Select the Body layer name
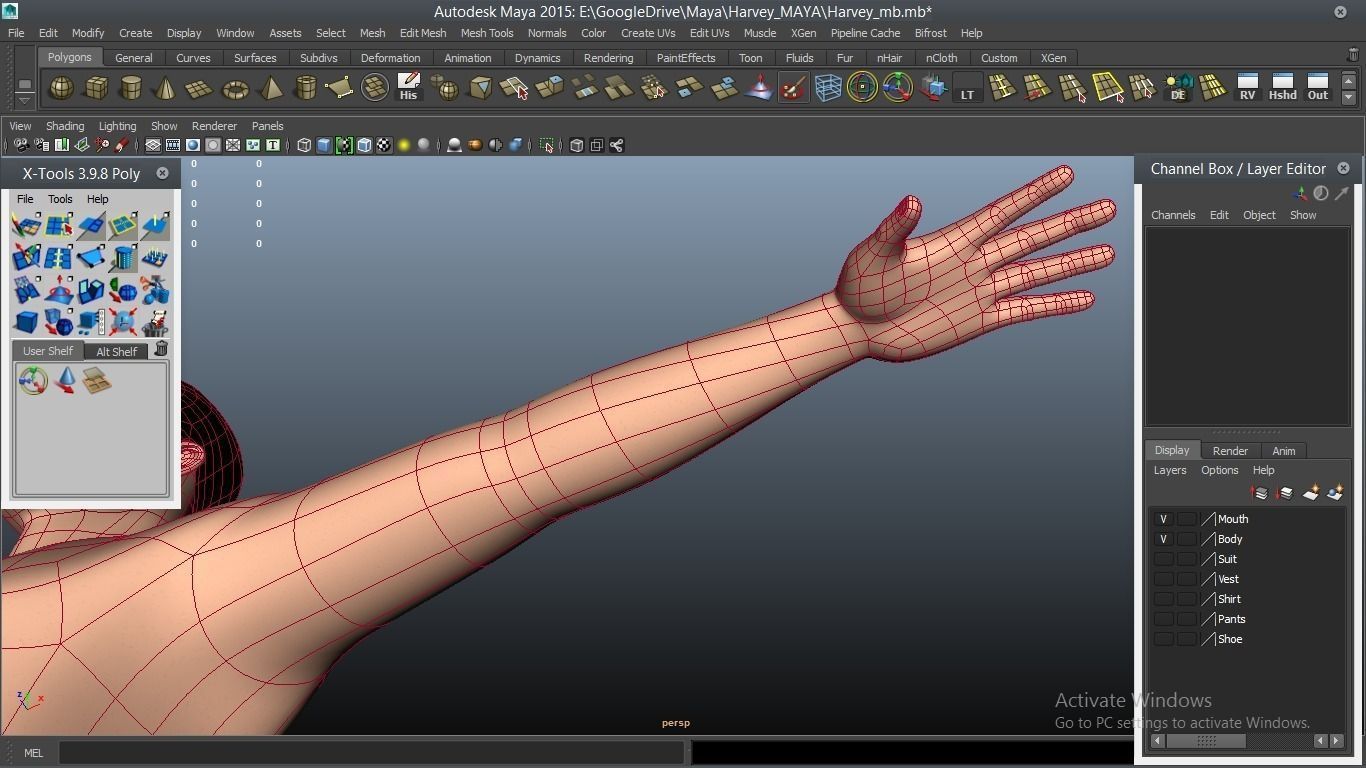 point(1230,539)
